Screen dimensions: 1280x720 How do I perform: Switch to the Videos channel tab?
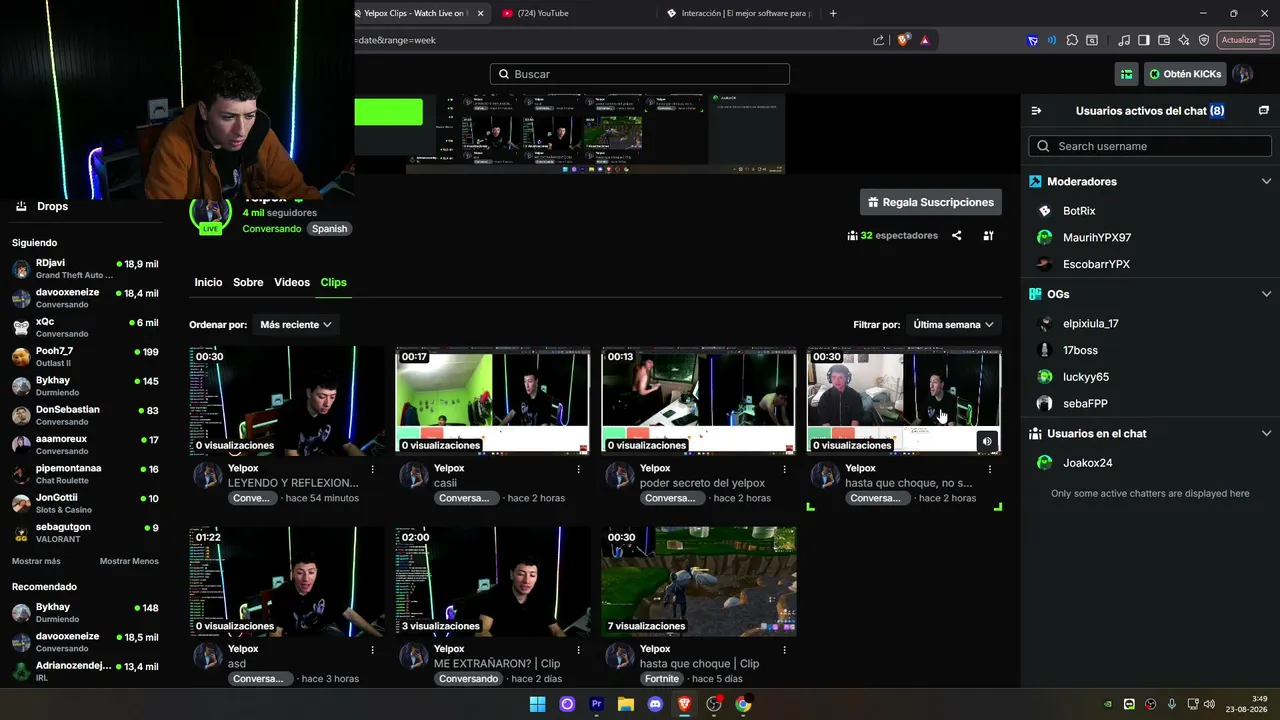(292, 283)
